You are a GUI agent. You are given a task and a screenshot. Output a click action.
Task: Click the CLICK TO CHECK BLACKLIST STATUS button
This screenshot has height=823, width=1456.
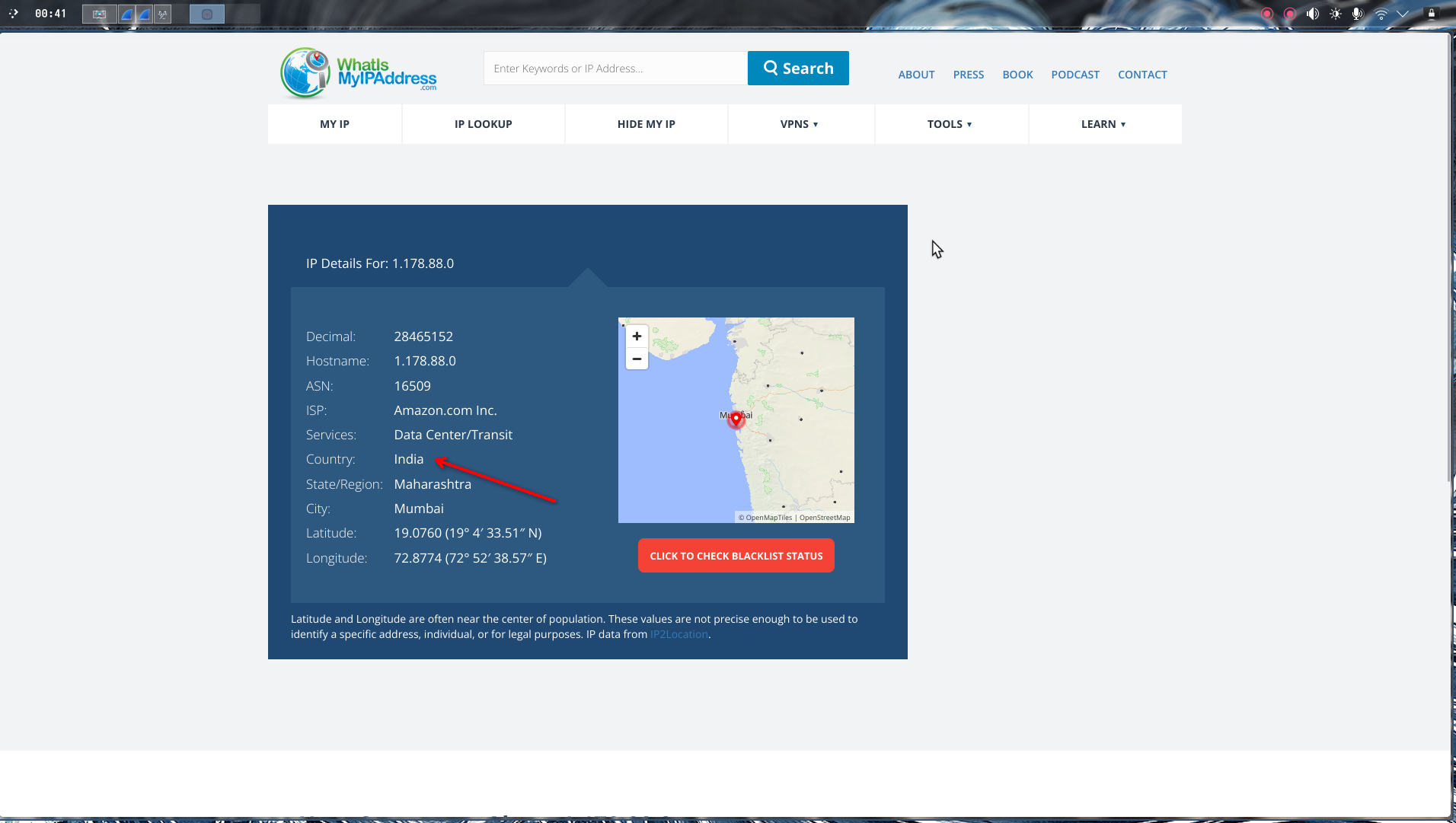coord(735,555)
